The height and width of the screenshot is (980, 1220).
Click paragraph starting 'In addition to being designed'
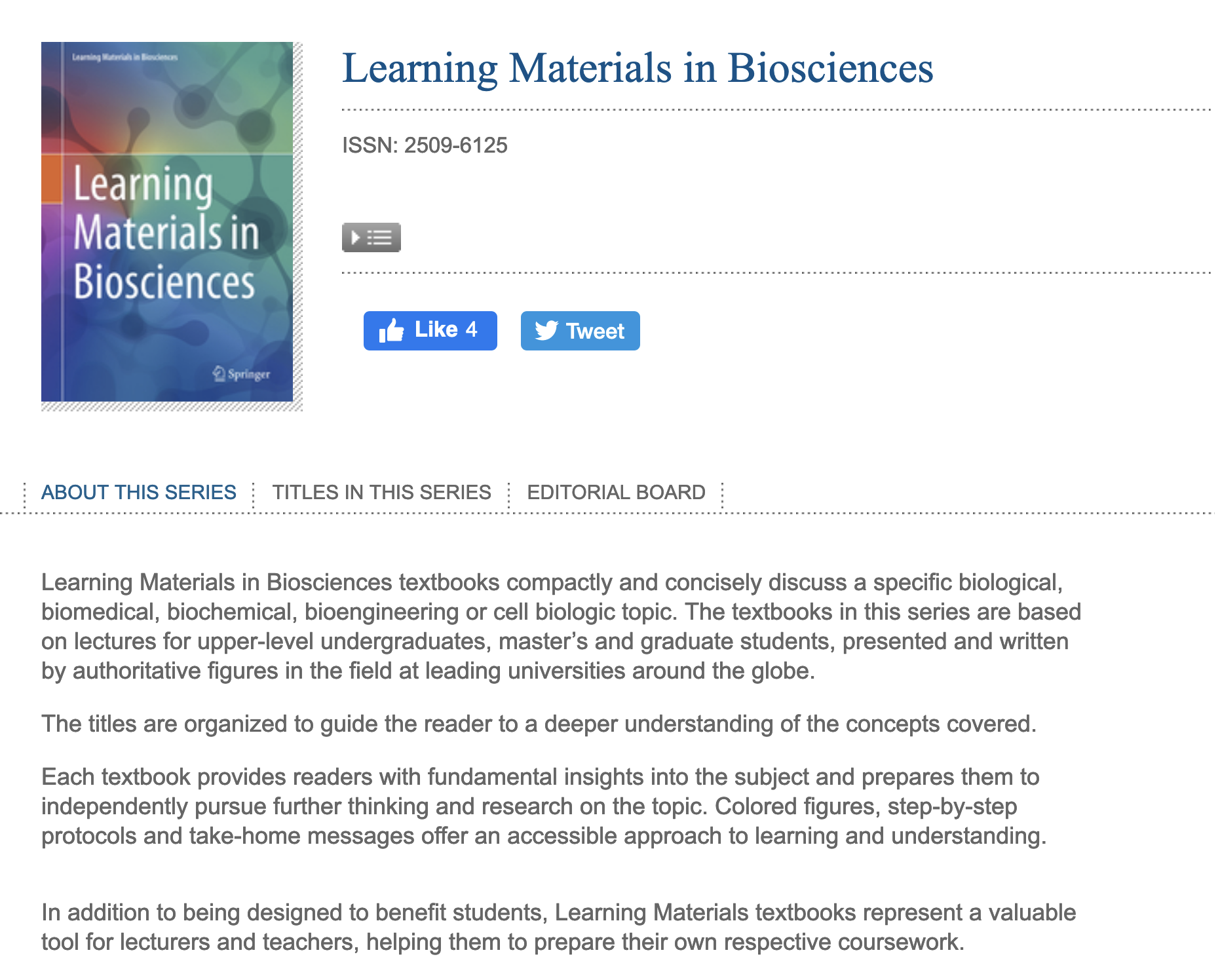[558, 927]
